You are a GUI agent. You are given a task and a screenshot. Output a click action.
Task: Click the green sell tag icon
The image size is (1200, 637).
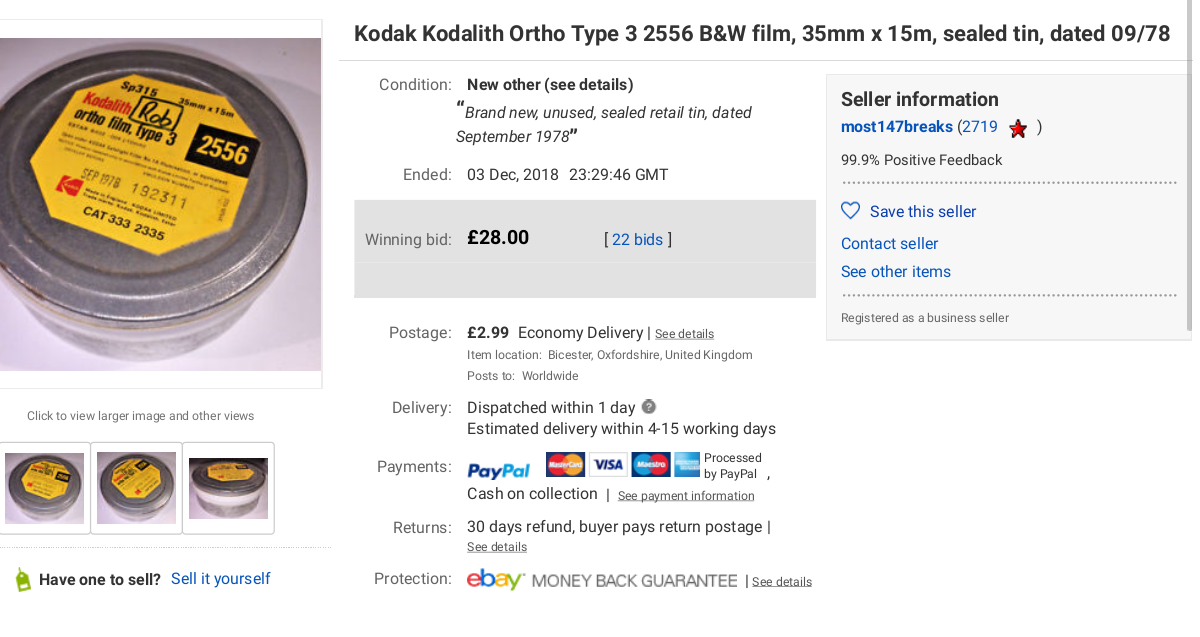[22, 579]
